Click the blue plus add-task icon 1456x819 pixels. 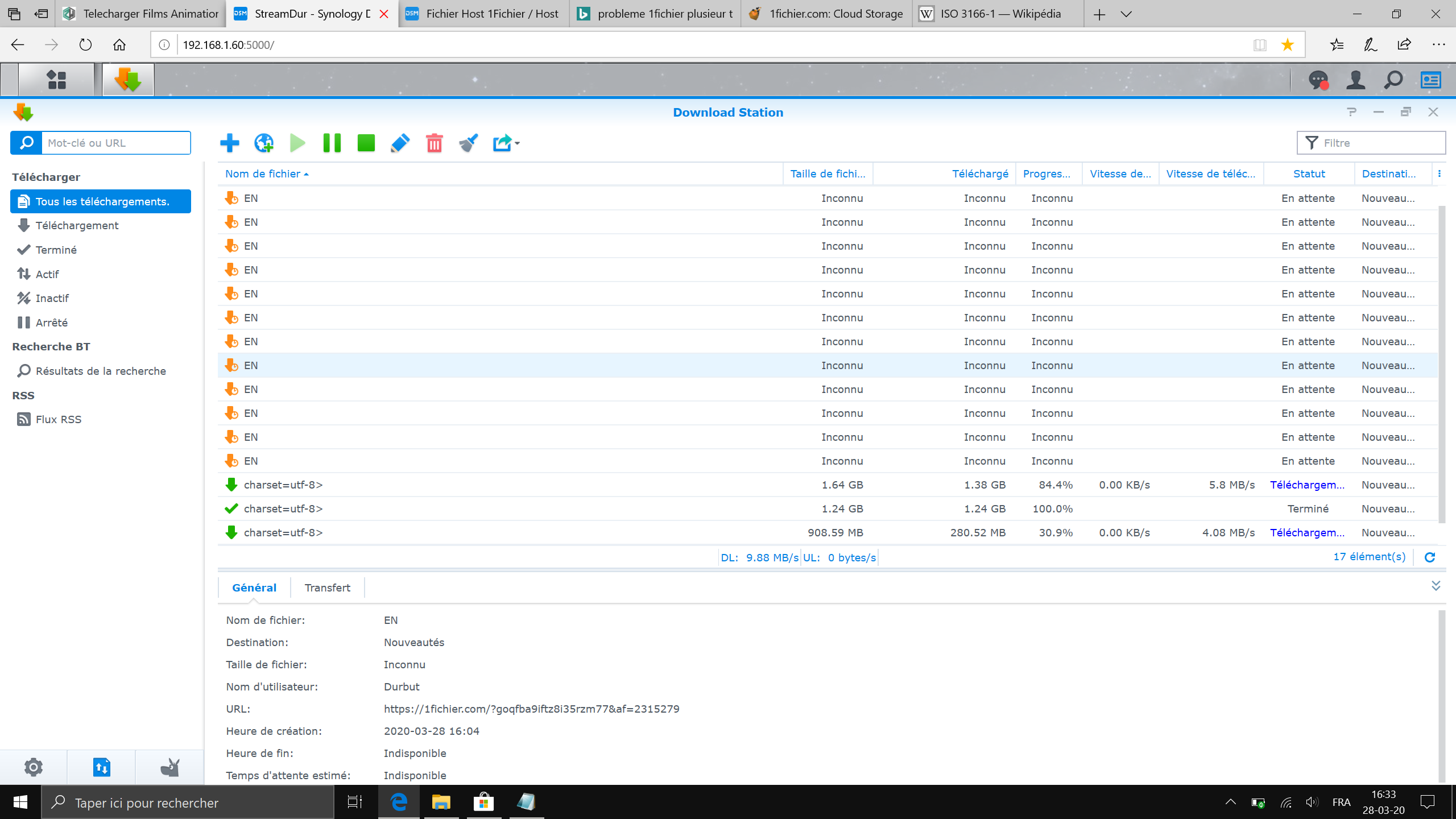(x=229, y=143)
